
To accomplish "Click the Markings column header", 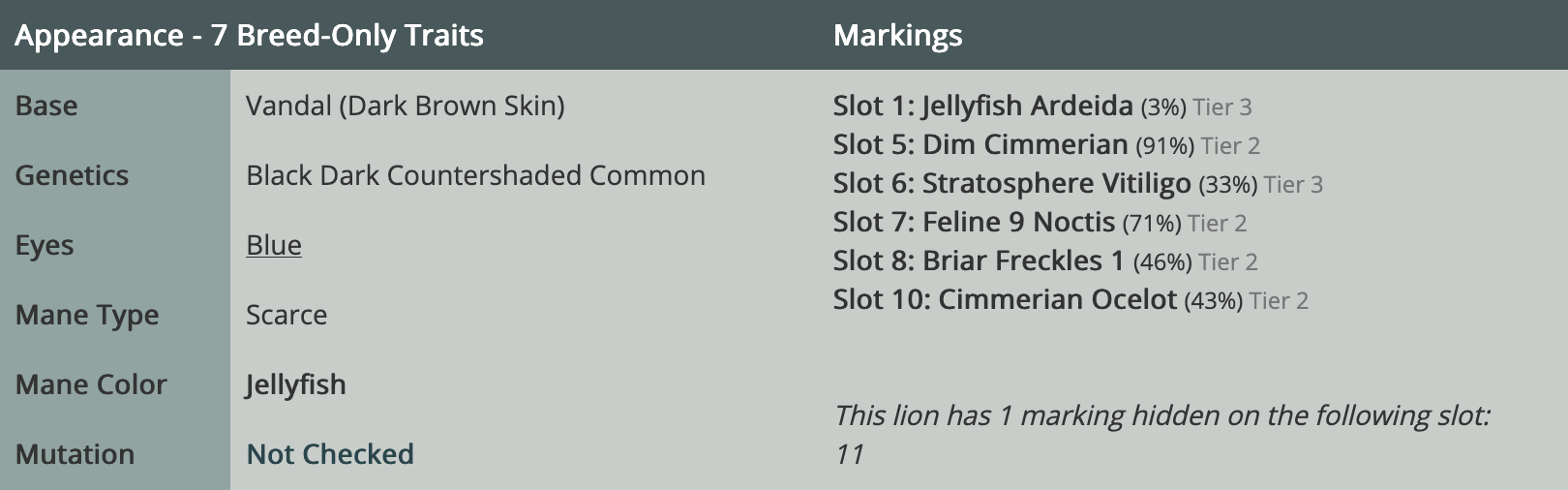I will click(897, 36).
